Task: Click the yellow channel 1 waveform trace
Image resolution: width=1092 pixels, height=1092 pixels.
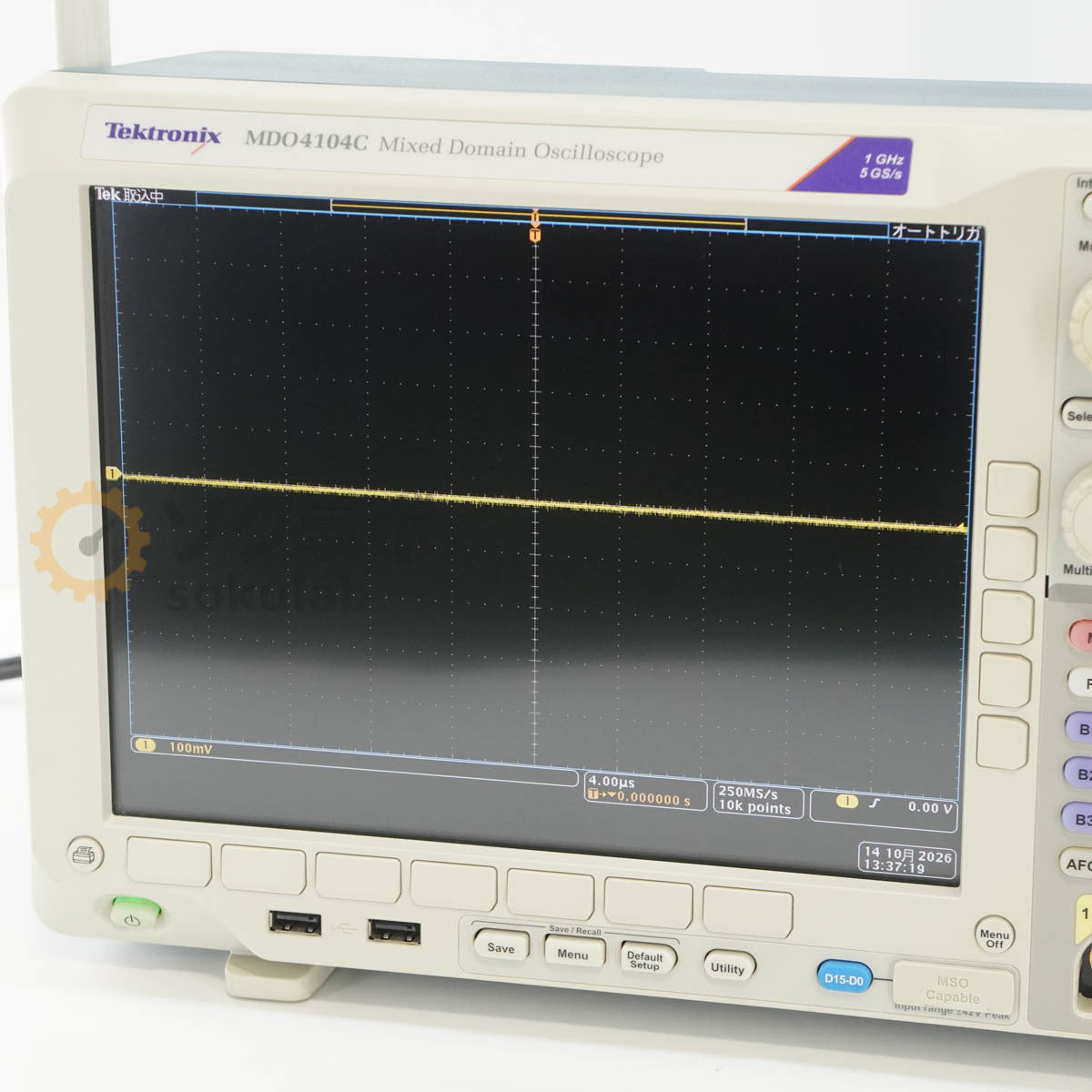Action: point(543,501)
